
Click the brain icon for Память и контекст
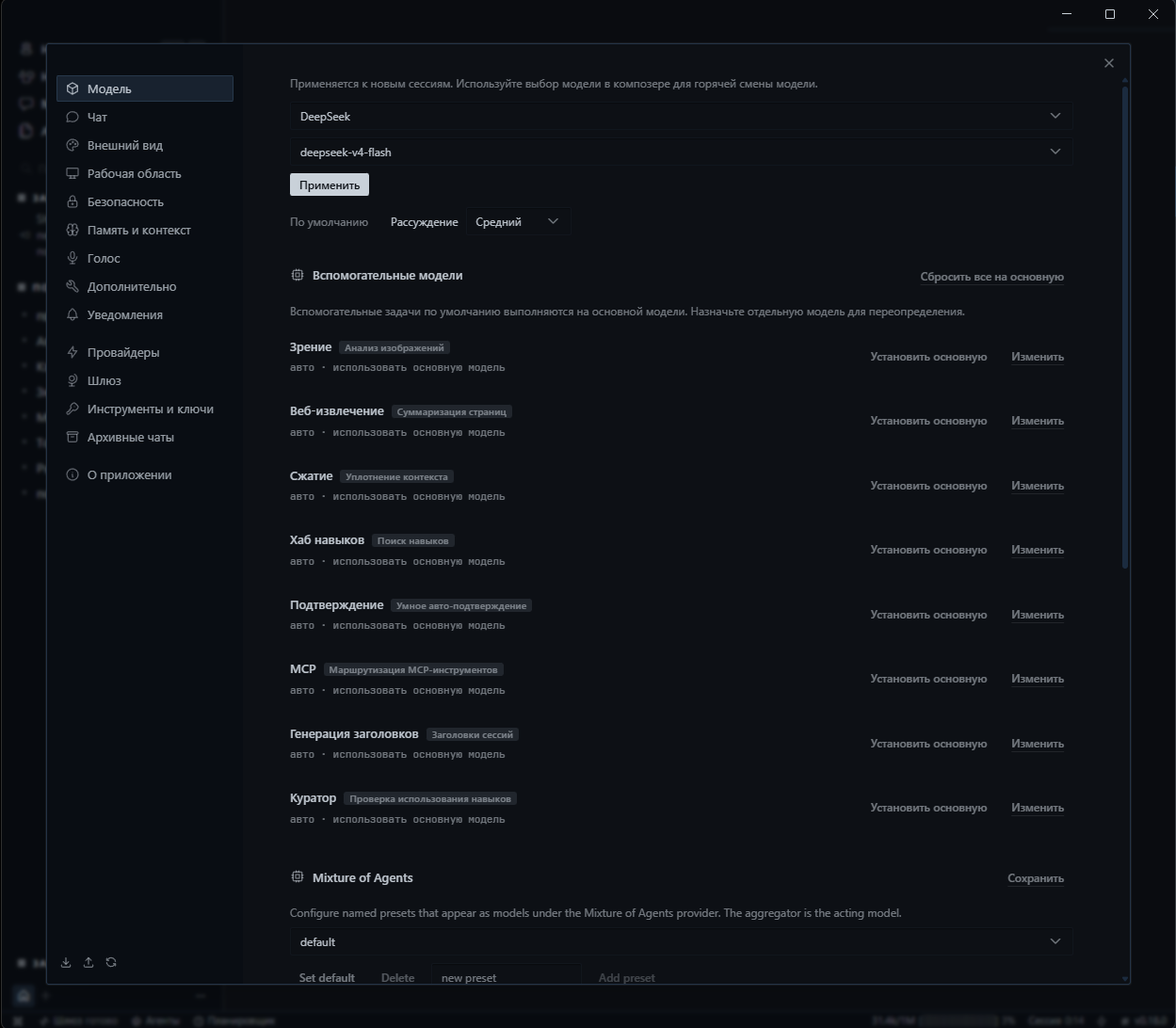[72, 230]
